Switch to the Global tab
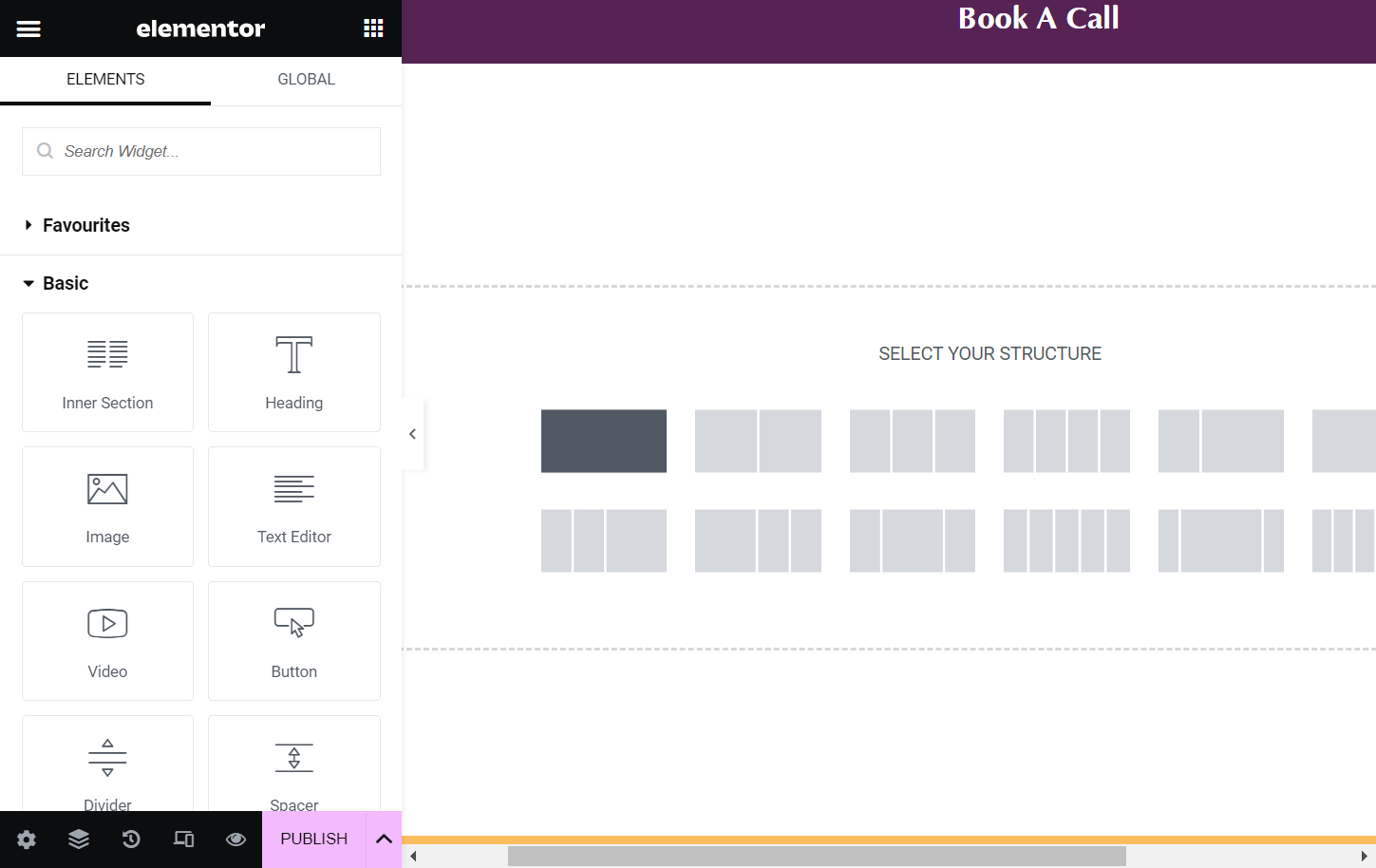The image size is (1376, 868). pos(306,80)
